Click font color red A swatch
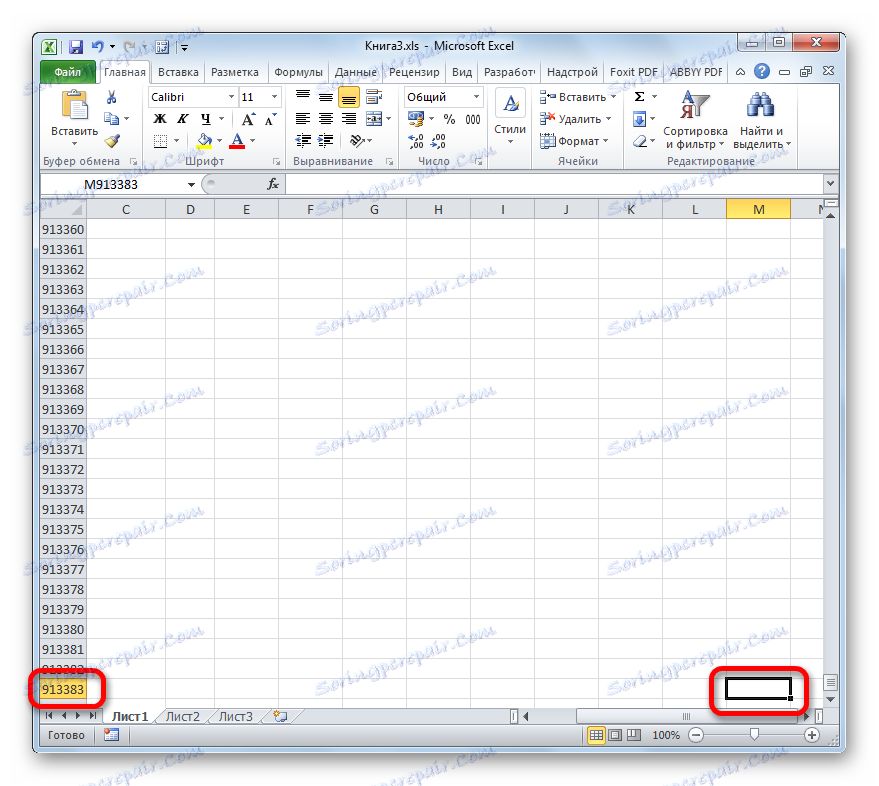879x786 pixels. [238, 141]
